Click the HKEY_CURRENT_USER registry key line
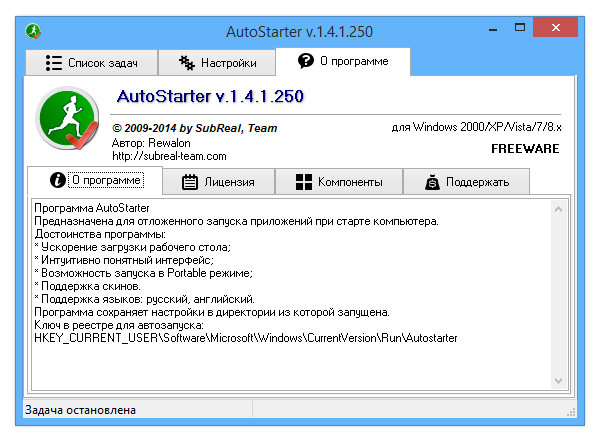 (x=246, y=338)
